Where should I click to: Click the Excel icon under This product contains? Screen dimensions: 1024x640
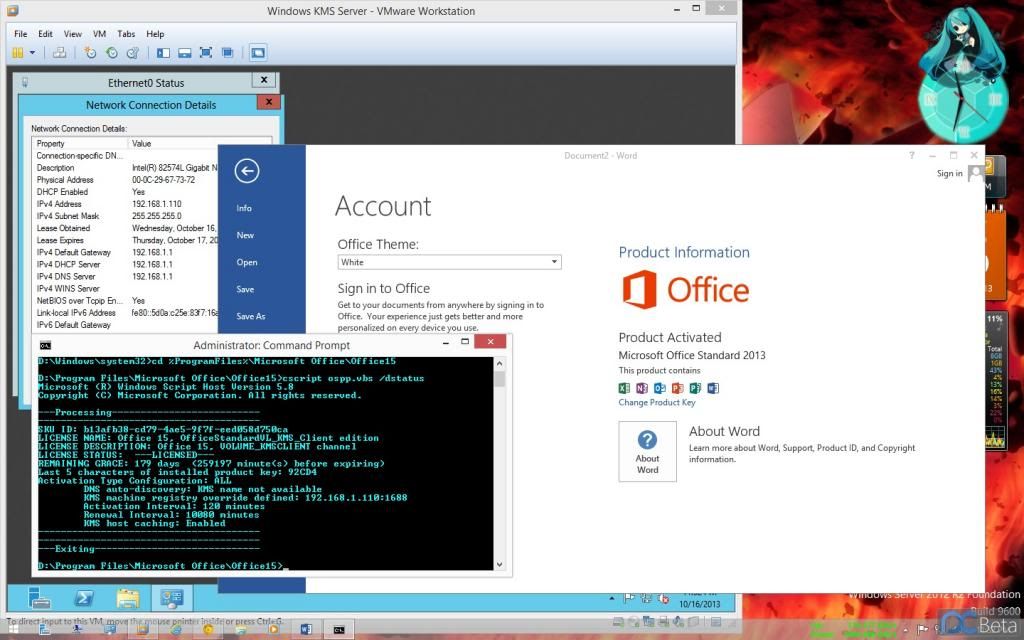click(x=624, y=388)
